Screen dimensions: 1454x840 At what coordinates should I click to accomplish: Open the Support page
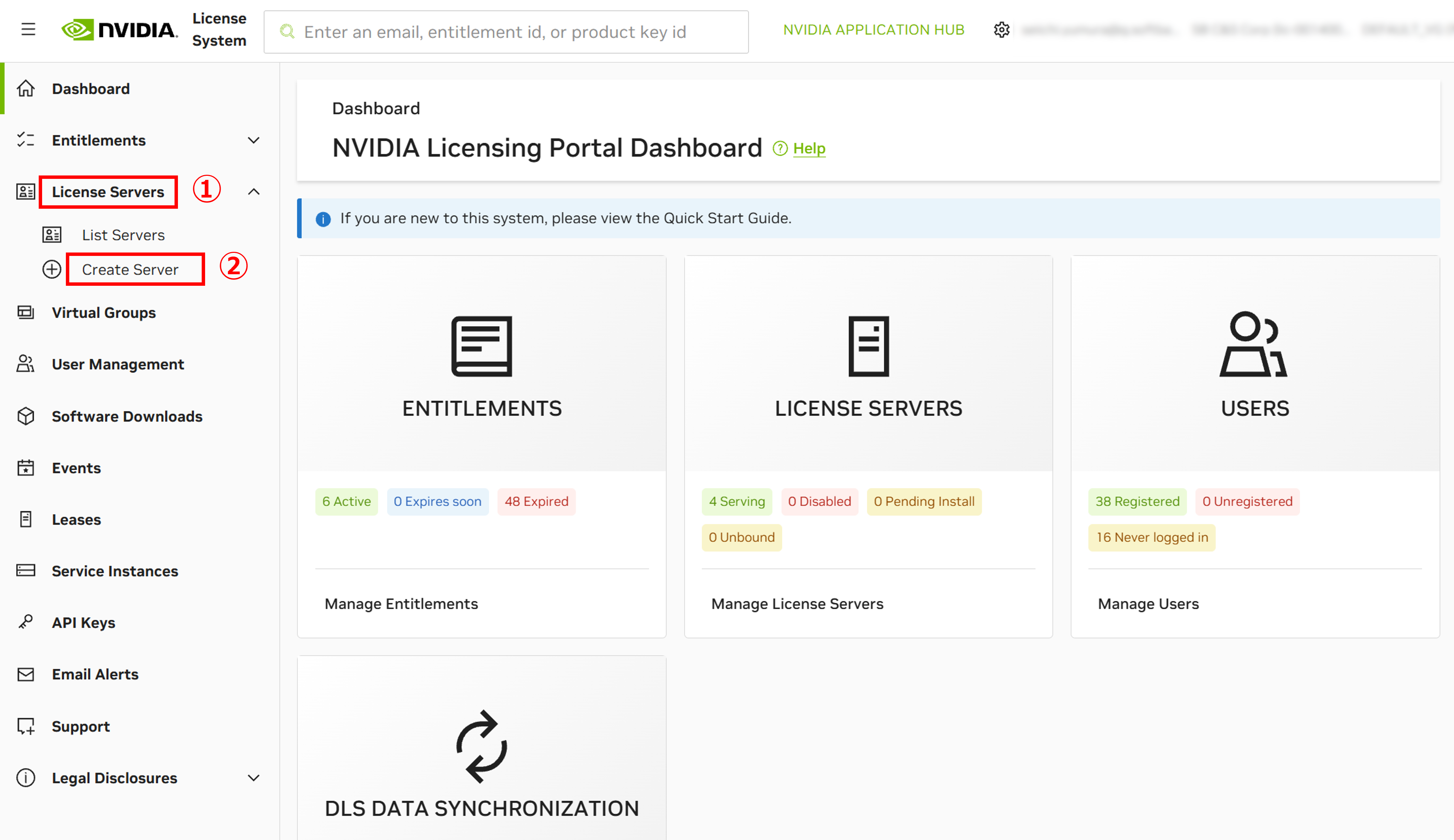81,726
